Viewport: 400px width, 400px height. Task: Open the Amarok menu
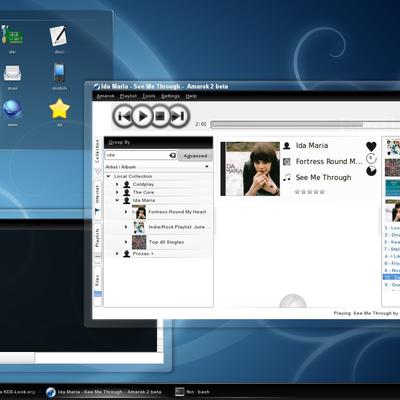pos(106,96)
